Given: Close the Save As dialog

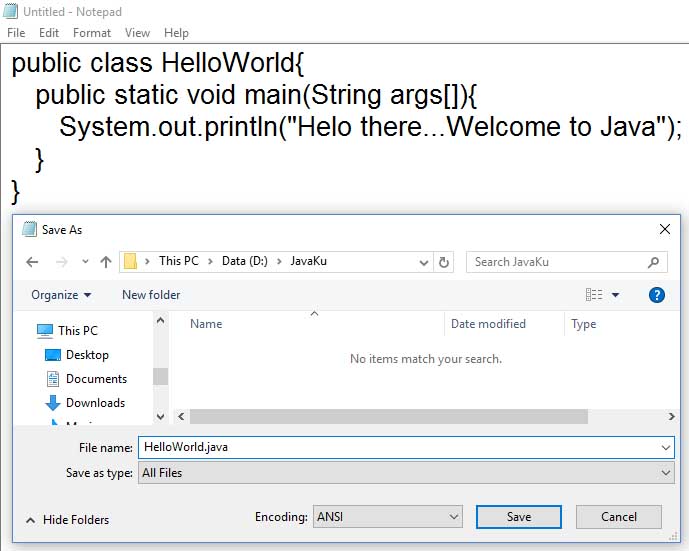Looking at the screenshot, I should pos(665,229).
